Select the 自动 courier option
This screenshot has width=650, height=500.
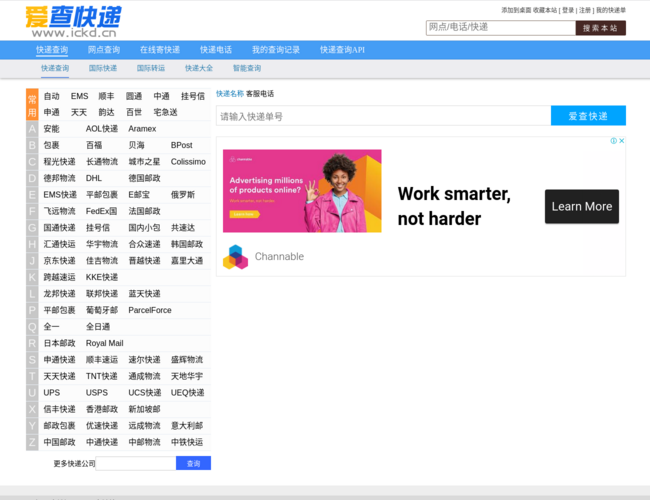coord(52,96)
